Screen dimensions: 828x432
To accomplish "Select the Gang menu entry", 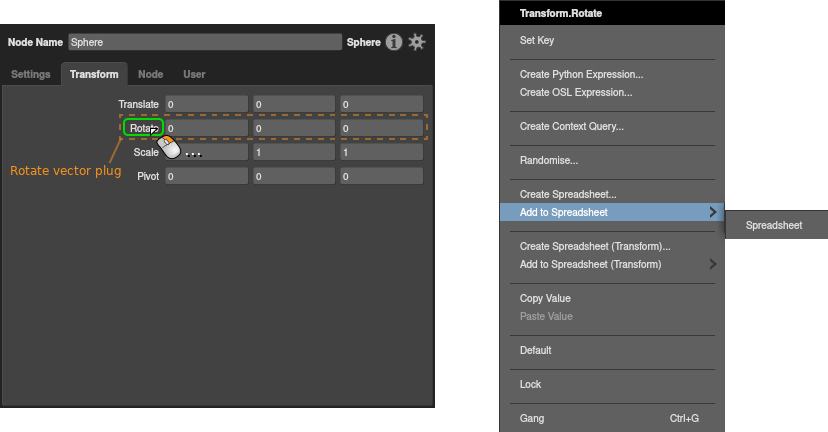I will pyautogui.click(x=532, y=418).
